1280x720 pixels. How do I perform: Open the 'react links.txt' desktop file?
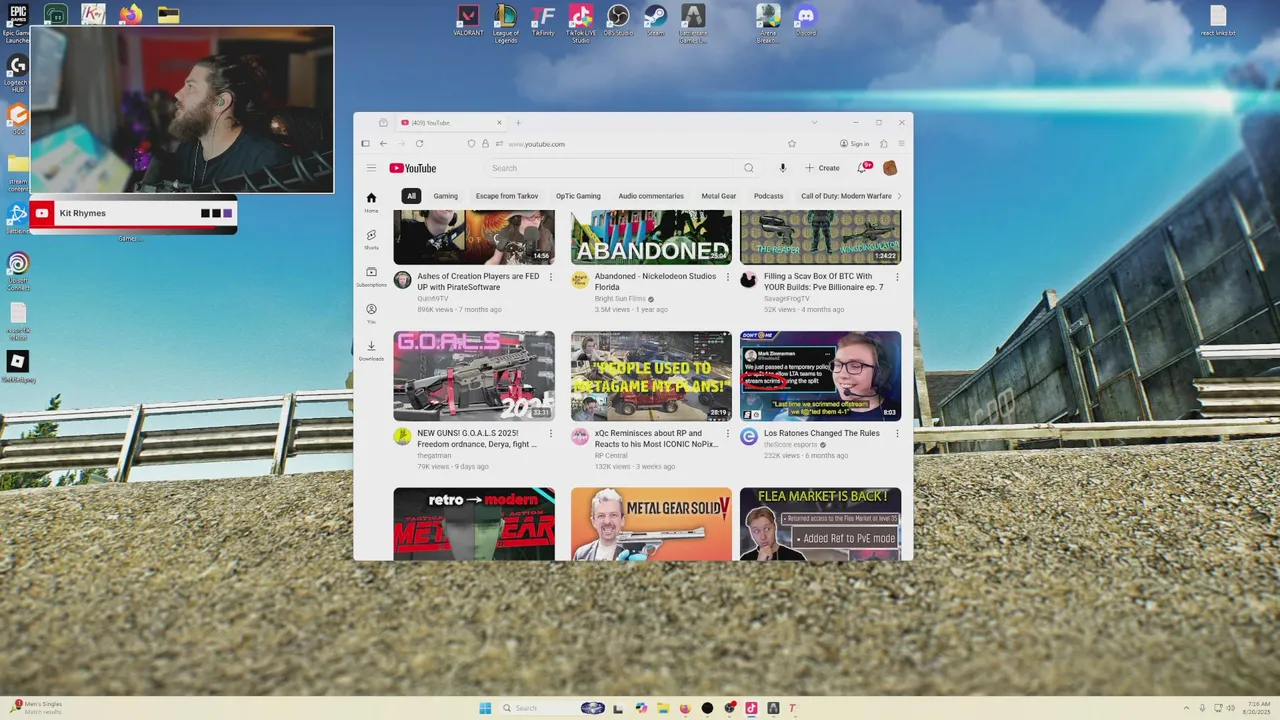click(x=1218, y=21)
